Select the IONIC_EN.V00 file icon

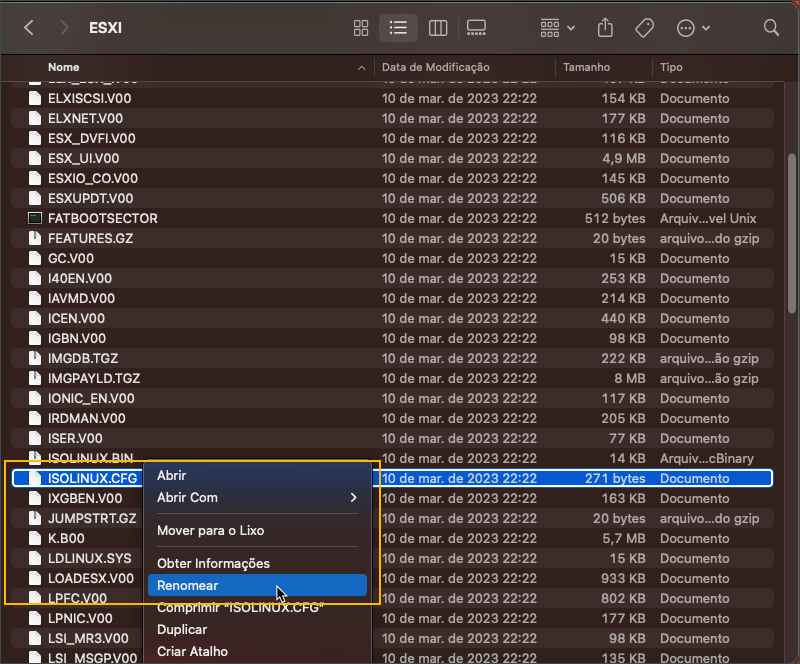click(35, 399)
